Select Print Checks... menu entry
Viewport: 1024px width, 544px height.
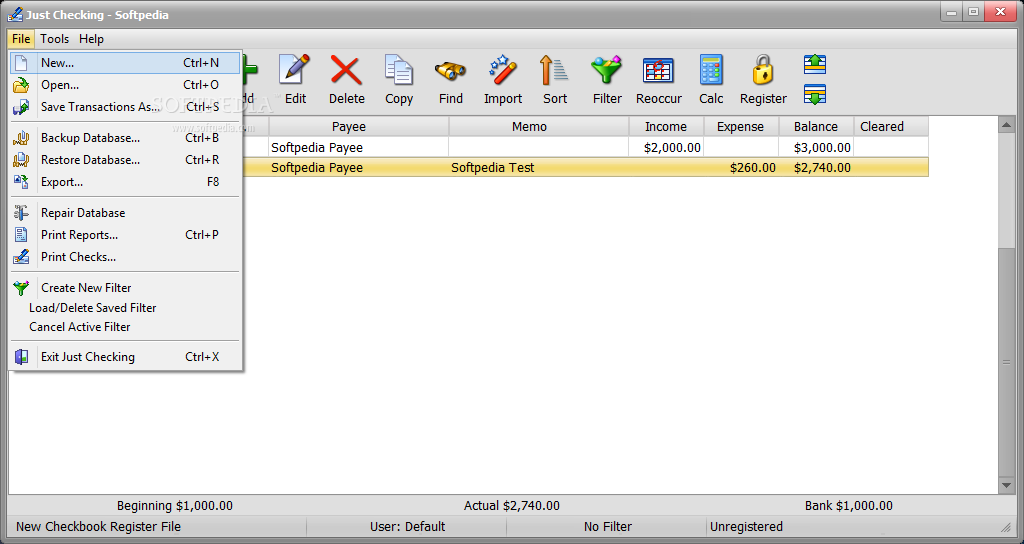pyautogui.click(x=125, y=257)
